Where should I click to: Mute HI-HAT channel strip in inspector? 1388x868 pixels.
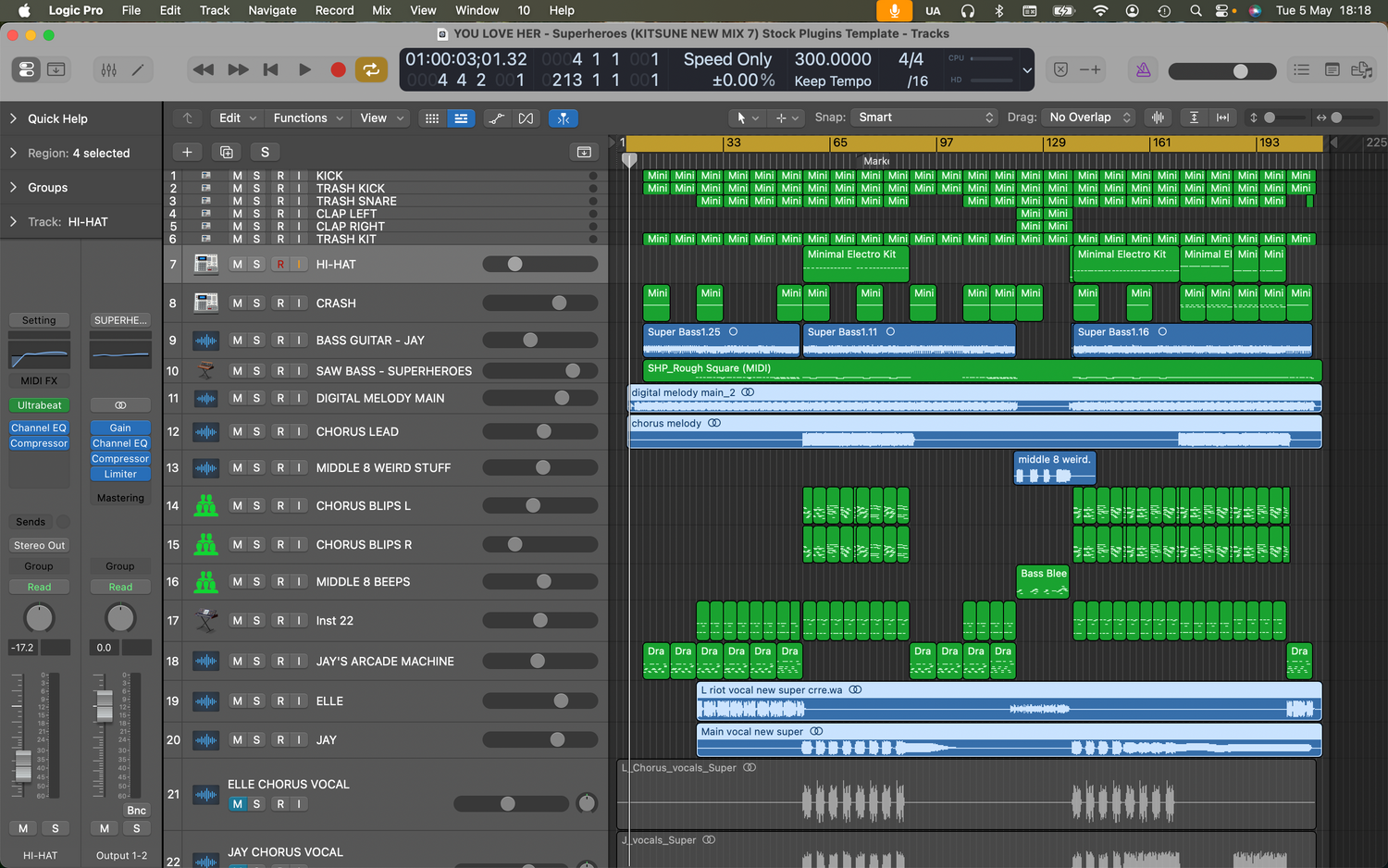click(x=23, y=828)
